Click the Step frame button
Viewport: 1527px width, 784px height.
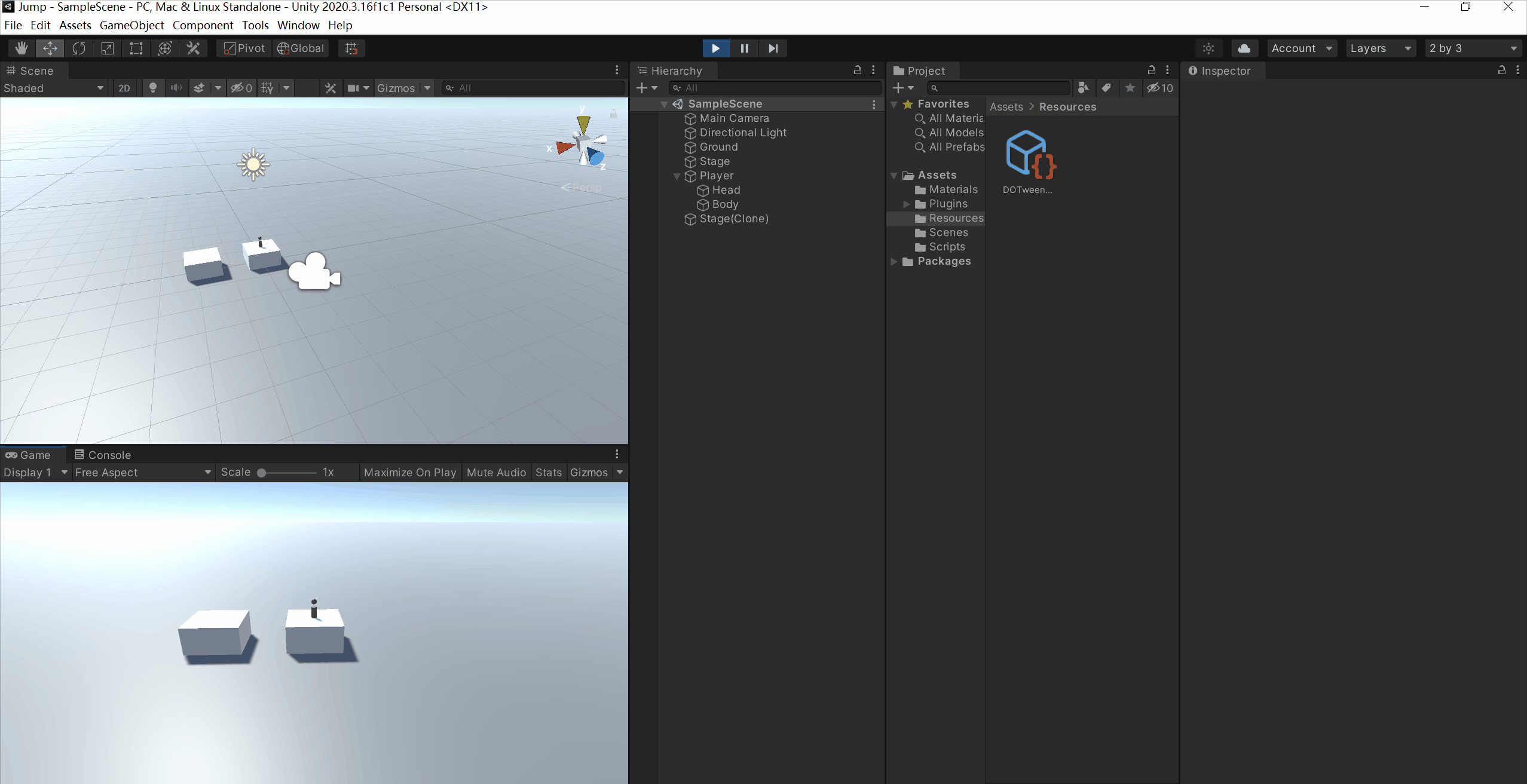pyautogui.click(x=773, y=48)
